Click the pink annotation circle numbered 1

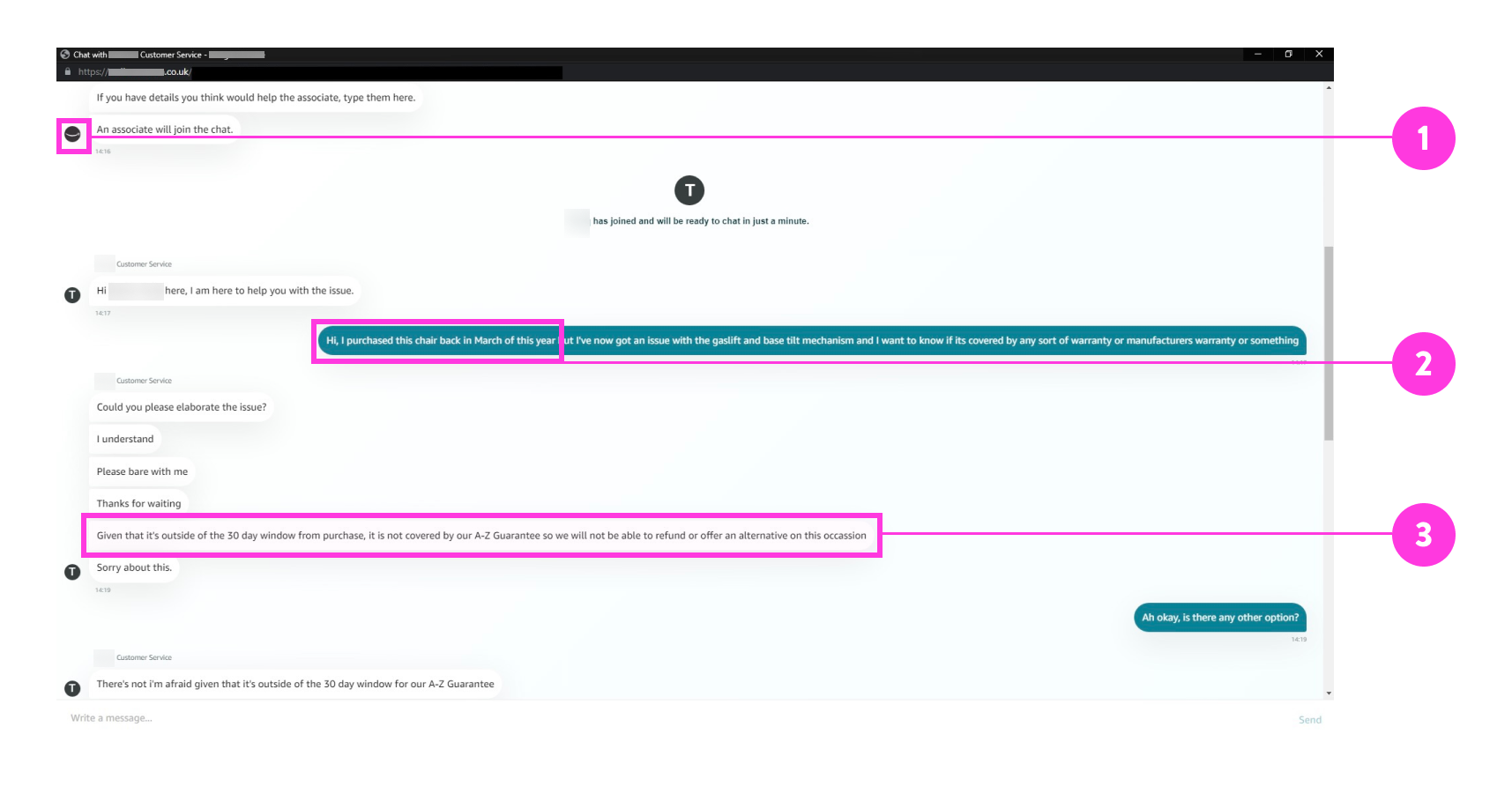(1423, 138)
